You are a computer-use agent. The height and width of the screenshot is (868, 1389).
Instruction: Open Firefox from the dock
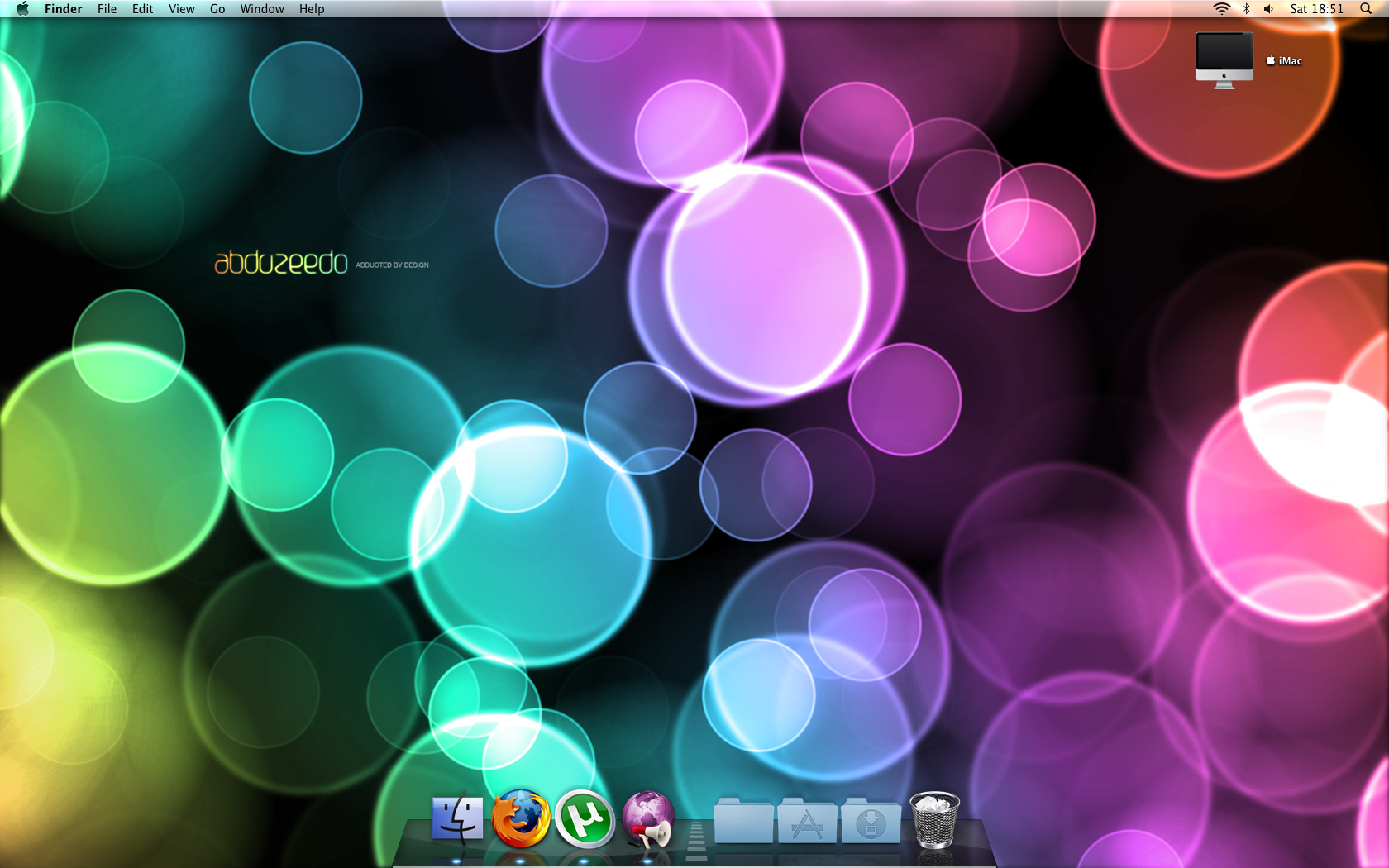pos(520,819)
